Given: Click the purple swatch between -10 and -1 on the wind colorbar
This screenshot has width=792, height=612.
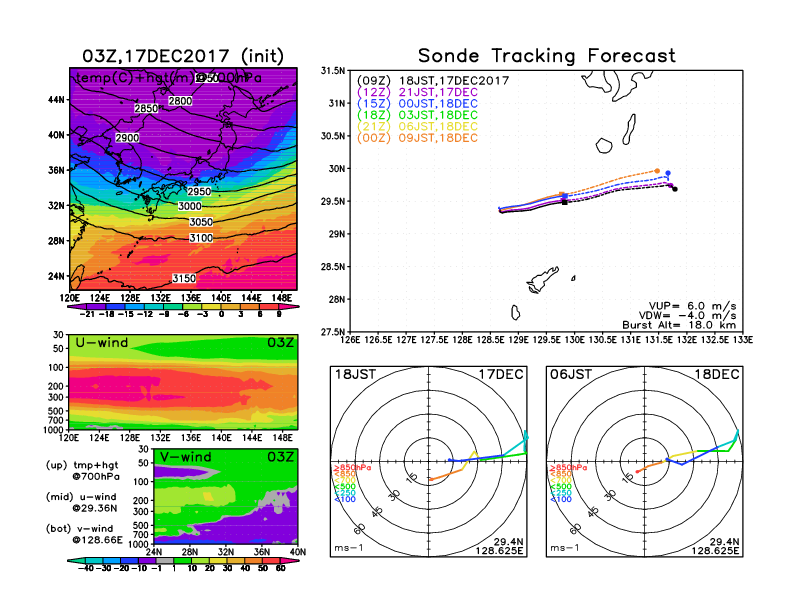Looking at the screenshot, I should [x=147, y=560].
